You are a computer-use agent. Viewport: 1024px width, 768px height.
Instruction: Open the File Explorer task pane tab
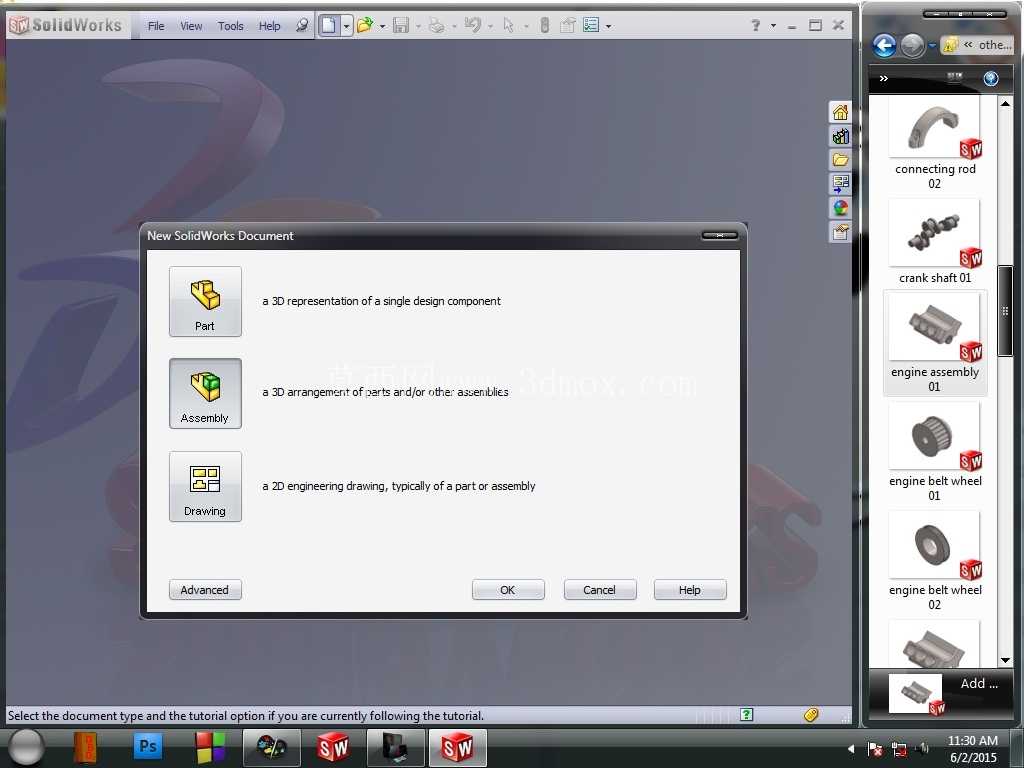(840, 160)
